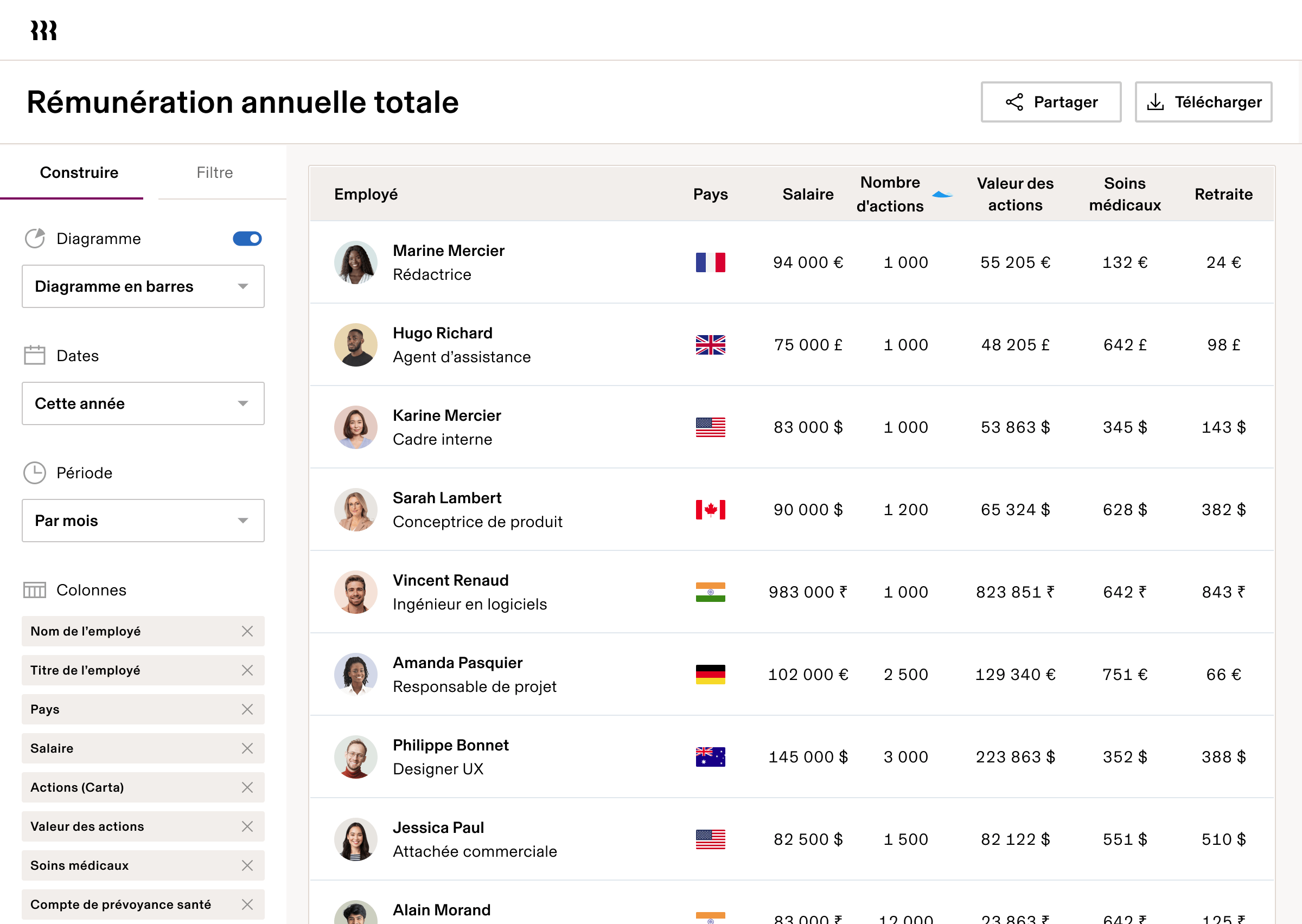Click the share icon in Partager button
1302x924 pixels.
(x=1014, y=102)
